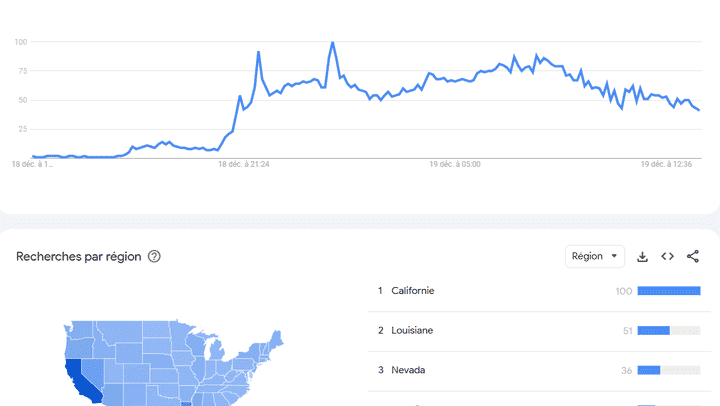This screenshot has width=720, height=406.
Task: Open the Louisiane region entry
Action: tap(412, 331)
